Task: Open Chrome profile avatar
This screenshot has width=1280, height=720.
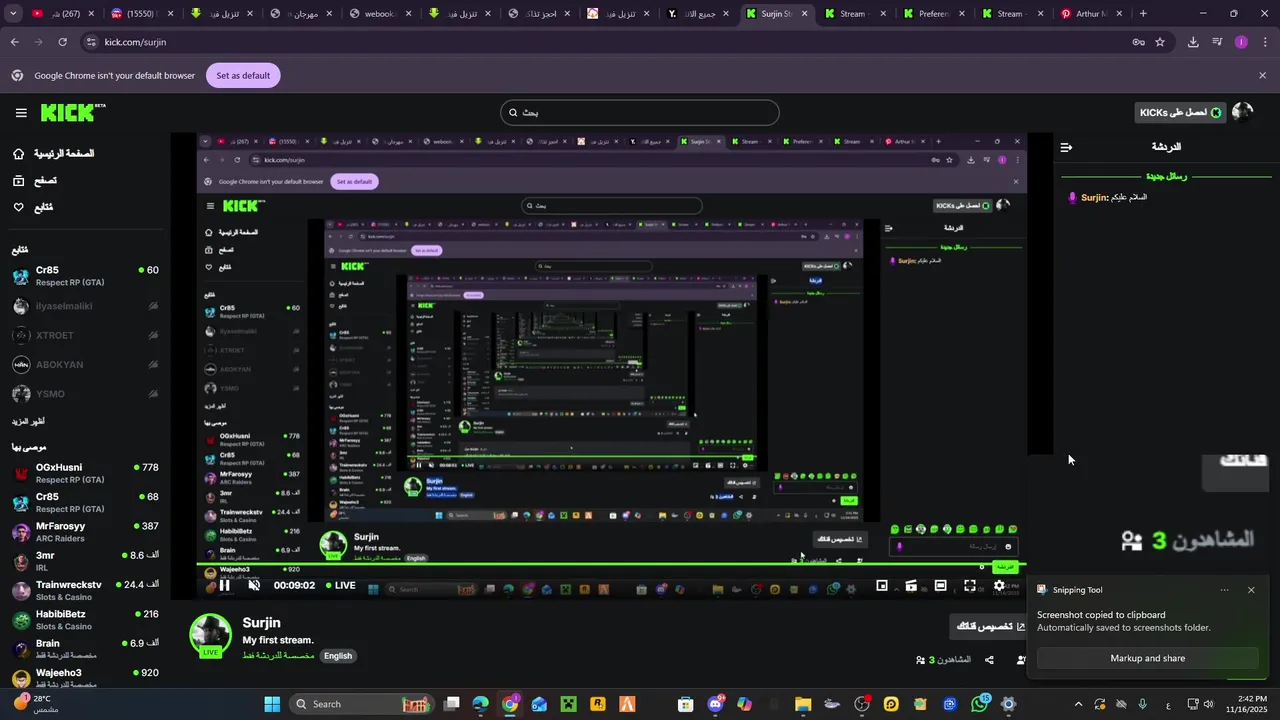Action: coord(1241,42)
